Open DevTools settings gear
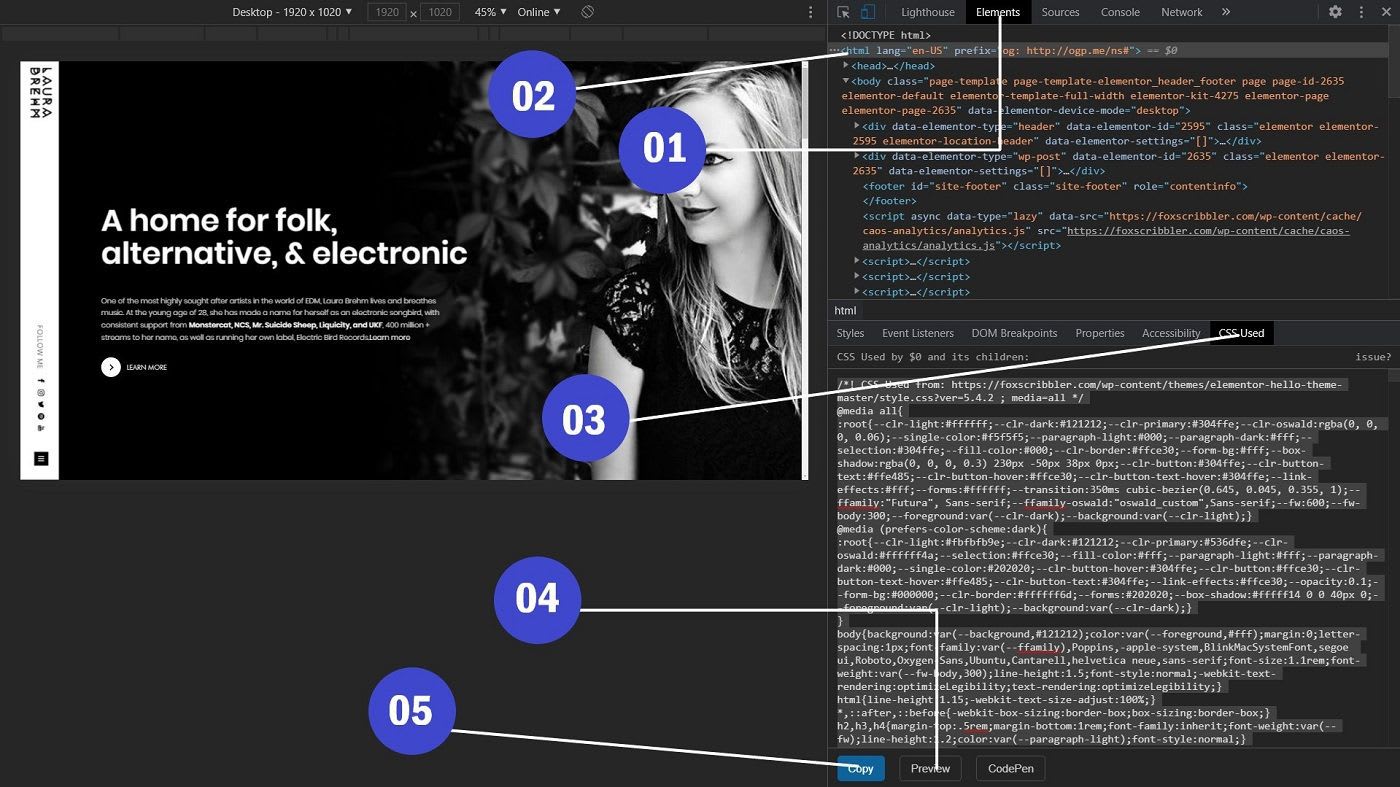Screen dimensions: 1400x787 point(1335,12)
